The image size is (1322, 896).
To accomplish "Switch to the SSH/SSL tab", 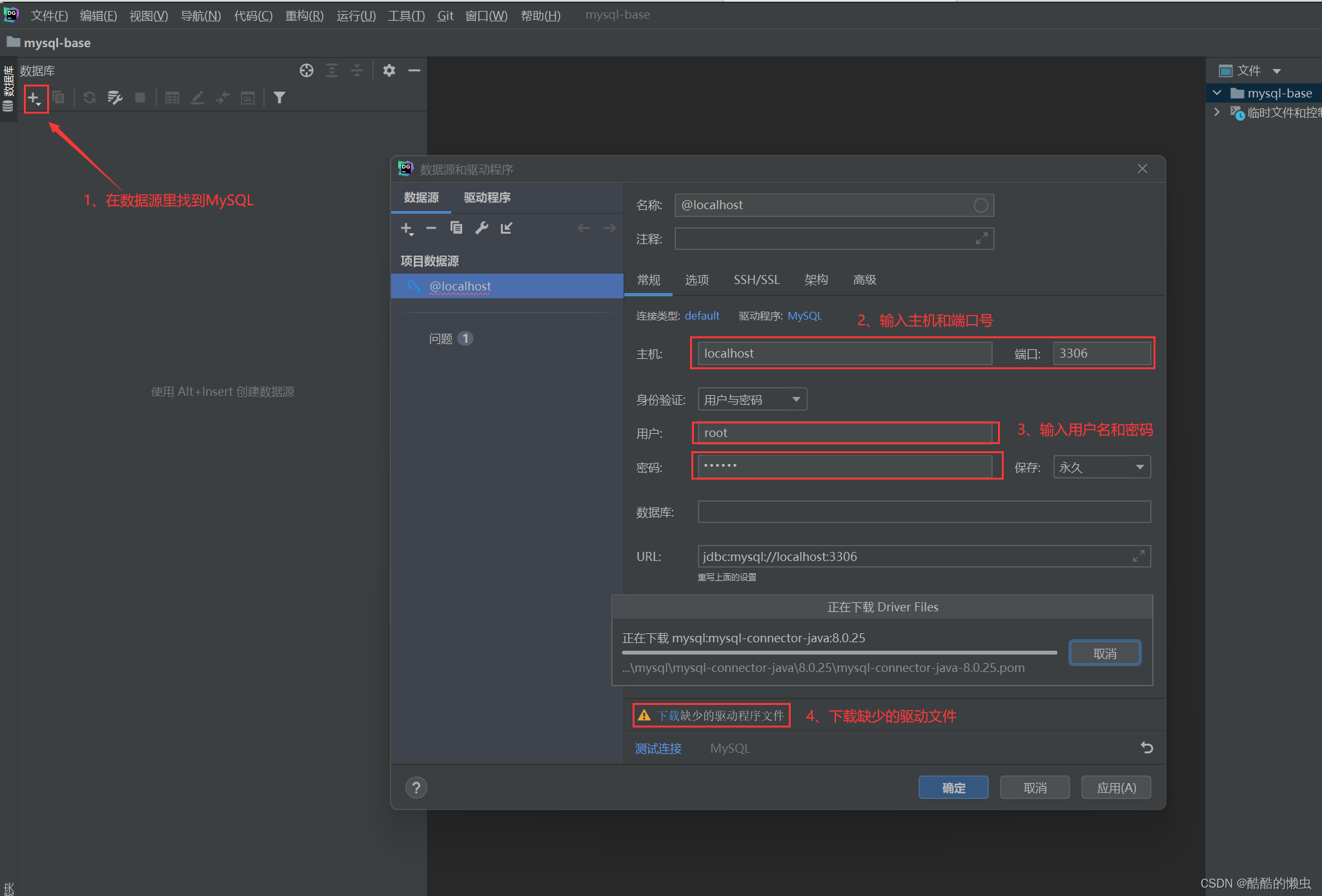I will click(757, 280).
